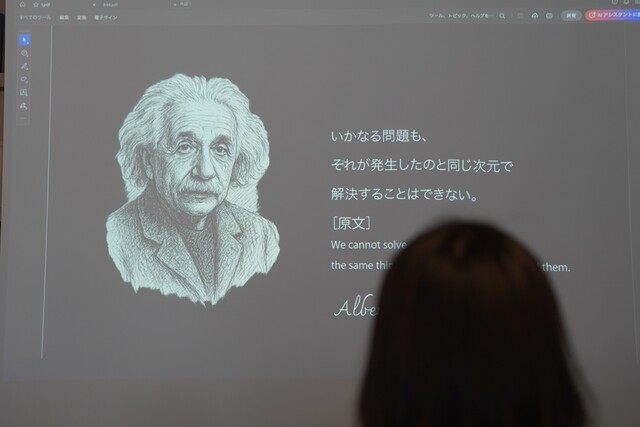Image resolution: width=640 pixels, height=427 pixels.
Task: Open more tools ellipsis in the quick toolbar
Action: tap(24, 118)
